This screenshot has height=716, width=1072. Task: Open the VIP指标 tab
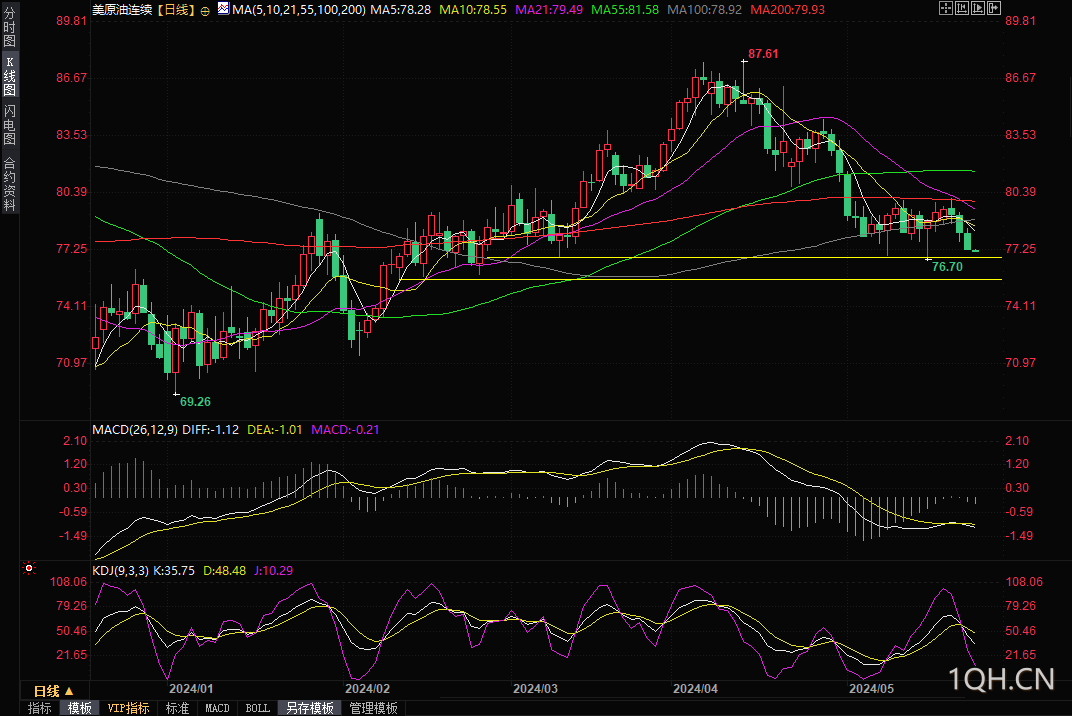pos(129,708)
